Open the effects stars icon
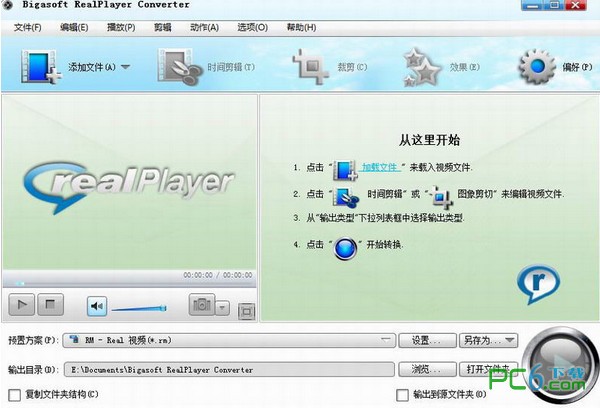Screen dimensions: 600x408 click(x=422, y=67)
